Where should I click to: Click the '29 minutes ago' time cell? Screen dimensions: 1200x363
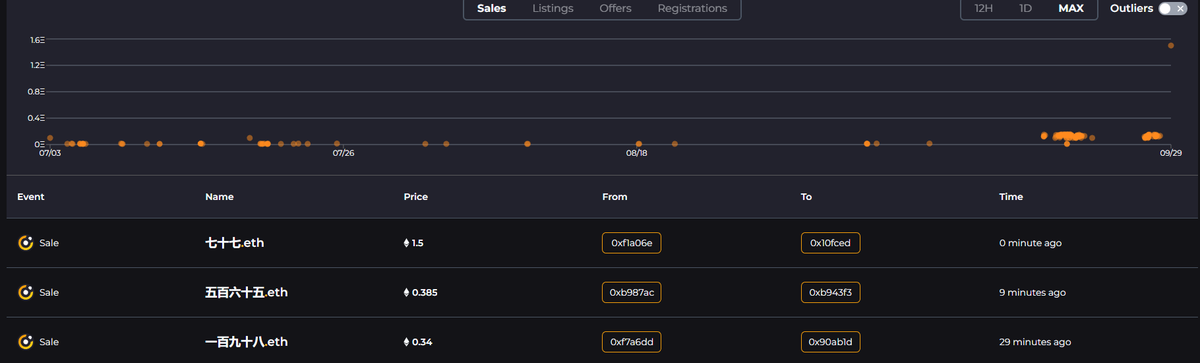point(1035,342)
